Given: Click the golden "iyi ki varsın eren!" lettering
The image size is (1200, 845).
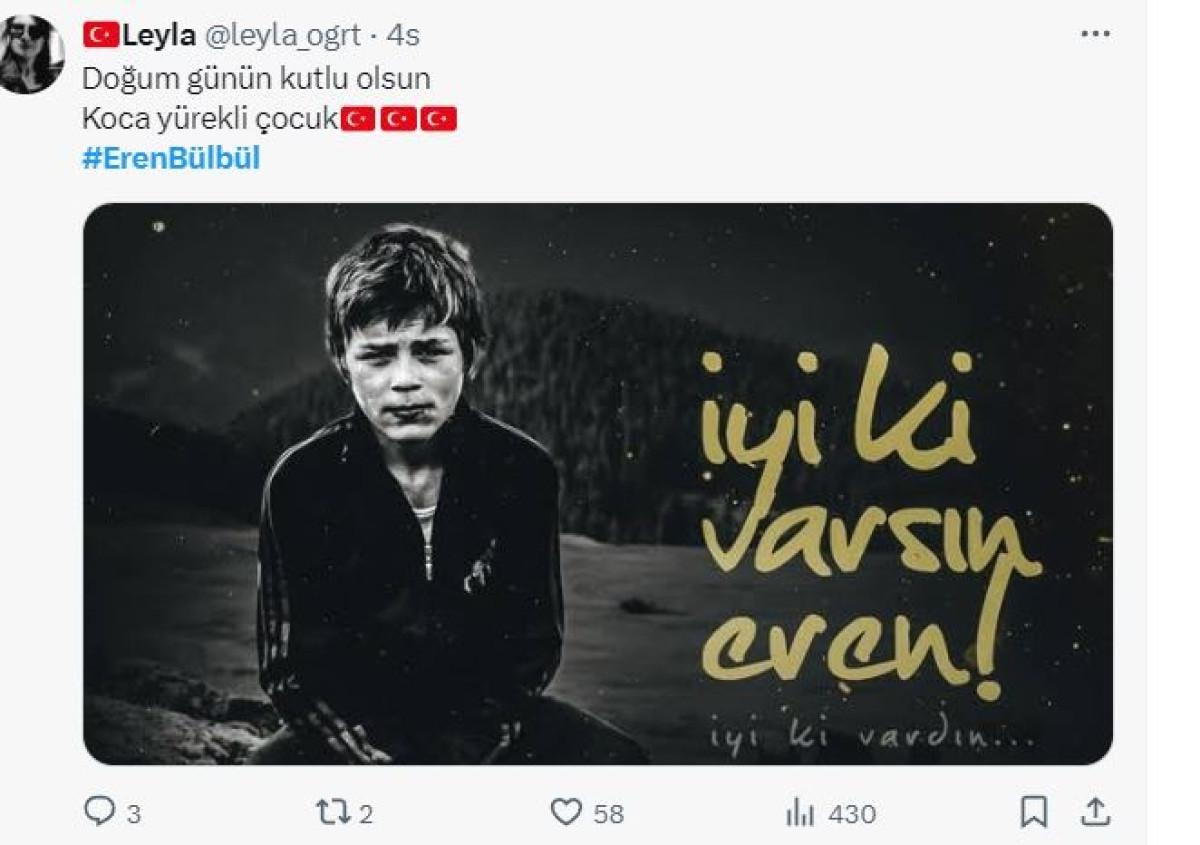Looking at the screenshot, I should [x=860, y=520].
